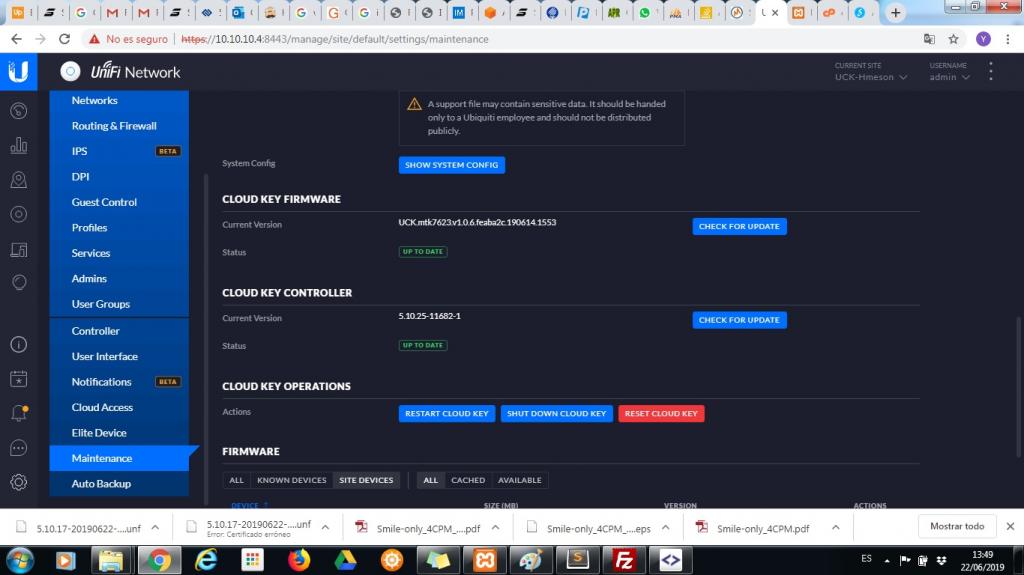Open Notifications settings section

119,382
